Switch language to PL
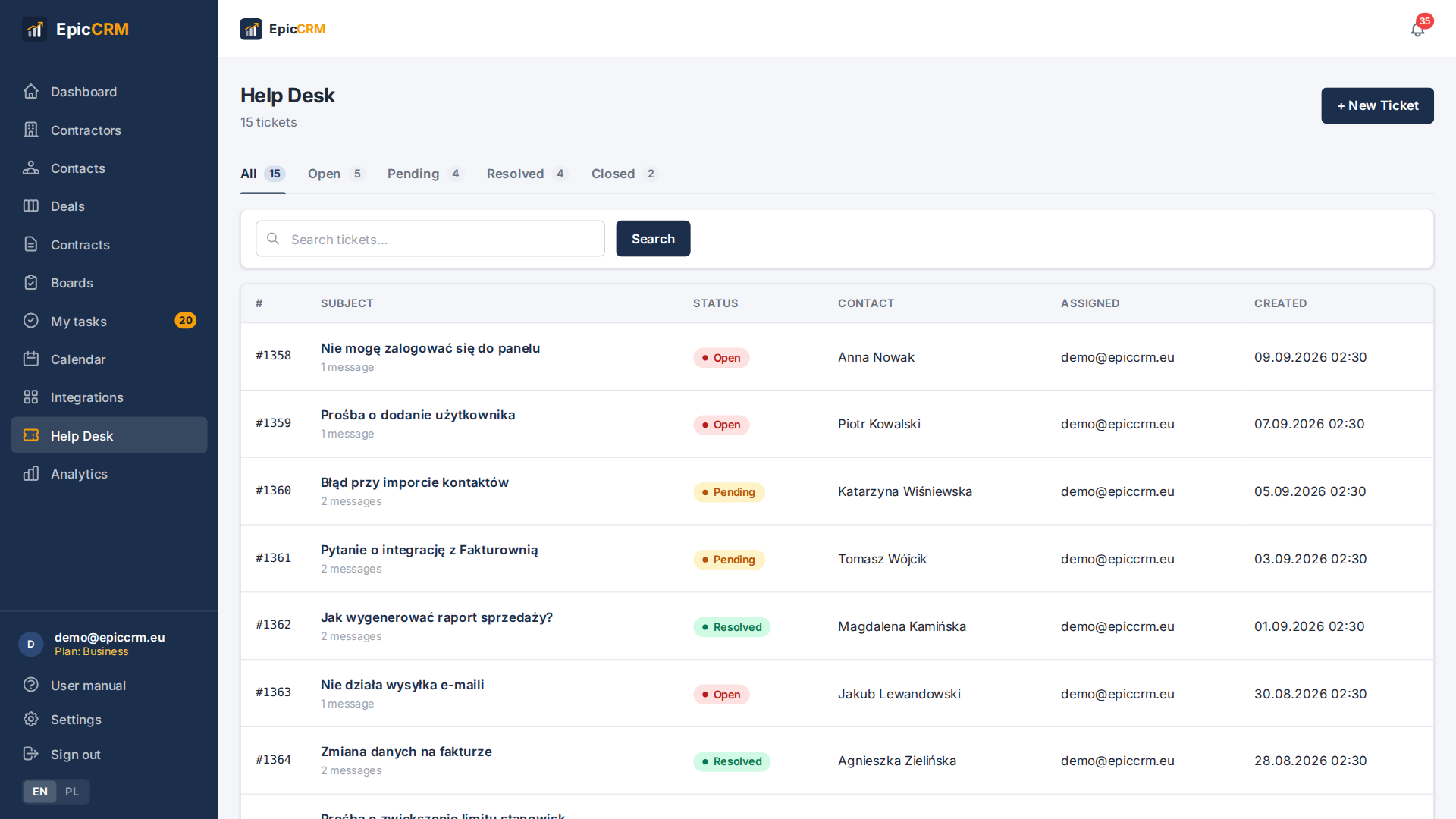 [72, 791]
